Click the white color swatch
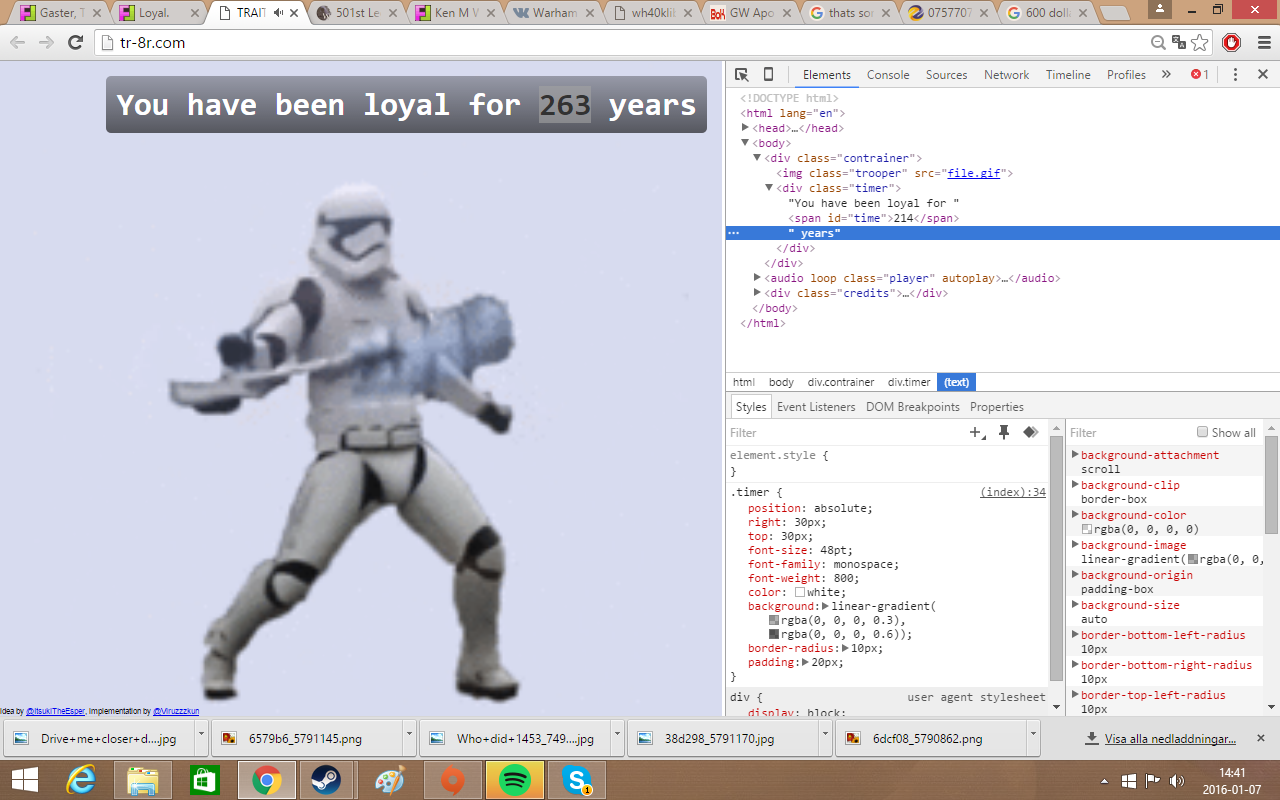1280x800 pixels. tap(800, 593)
